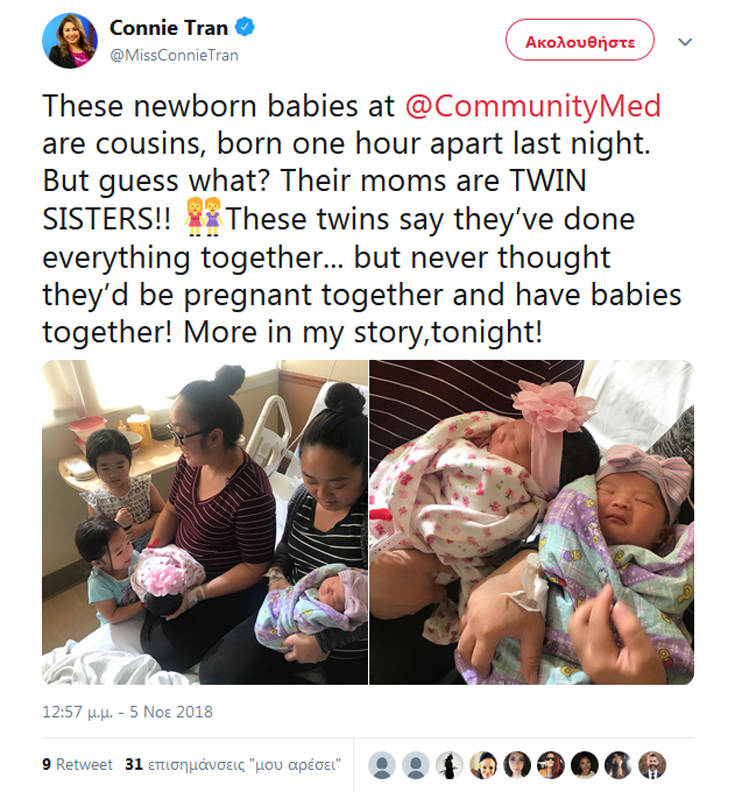Expand the tweet options chevron
This screenshot has width=735, height=792.
coord(685,42)
